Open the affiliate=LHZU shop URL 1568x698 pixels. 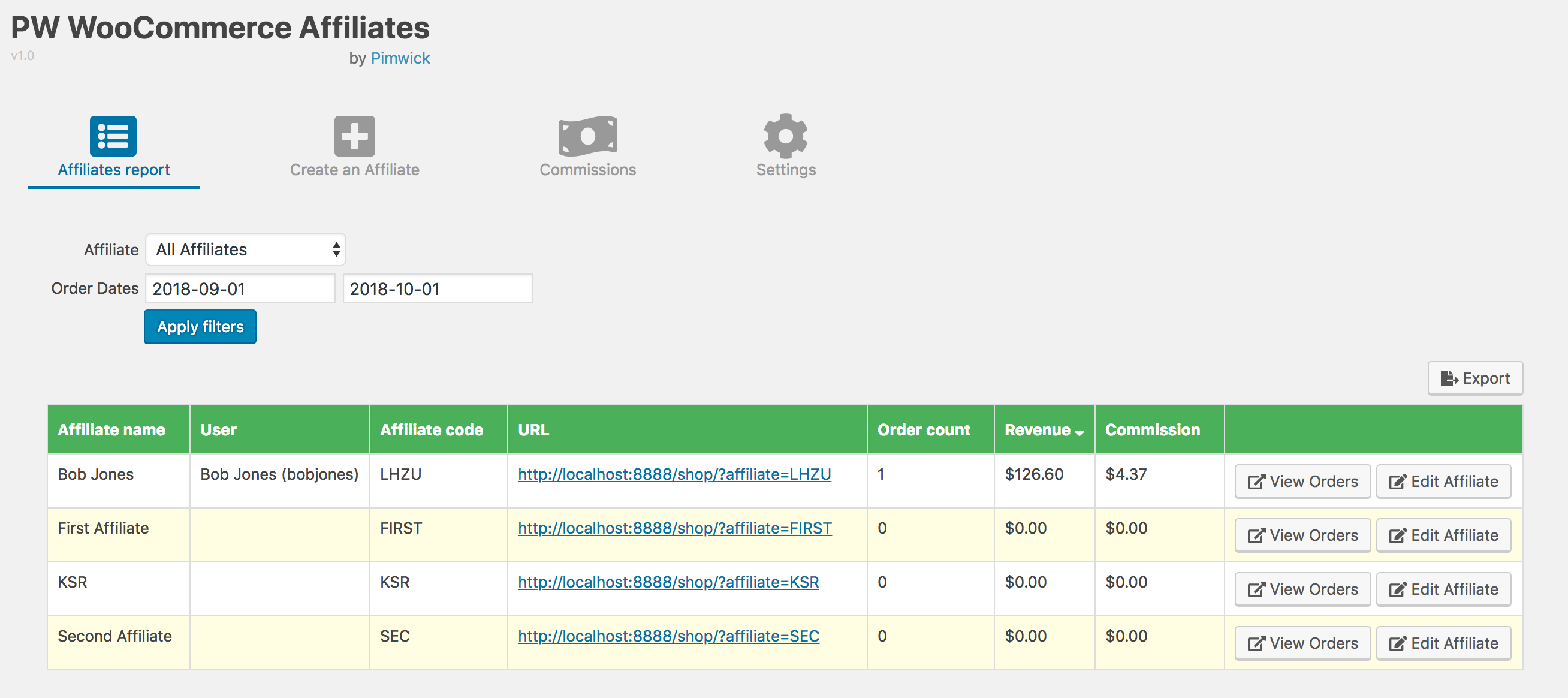point(674,474)
